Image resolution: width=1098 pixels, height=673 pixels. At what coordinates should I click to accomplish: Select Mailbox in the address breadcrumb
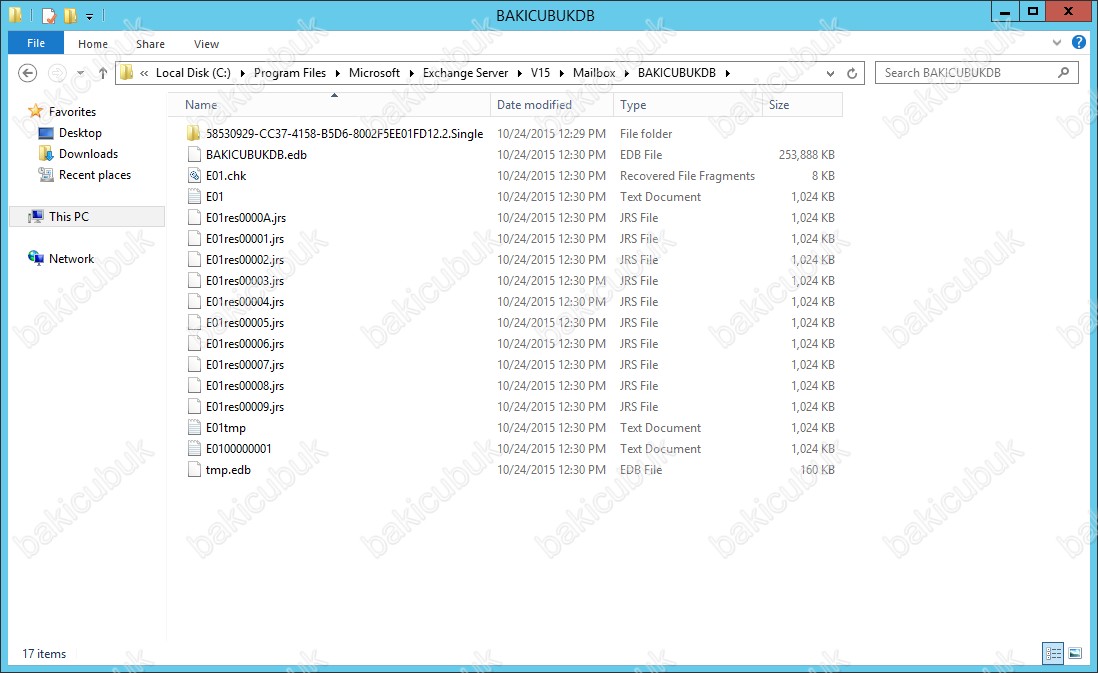click(x=594, y=73)
